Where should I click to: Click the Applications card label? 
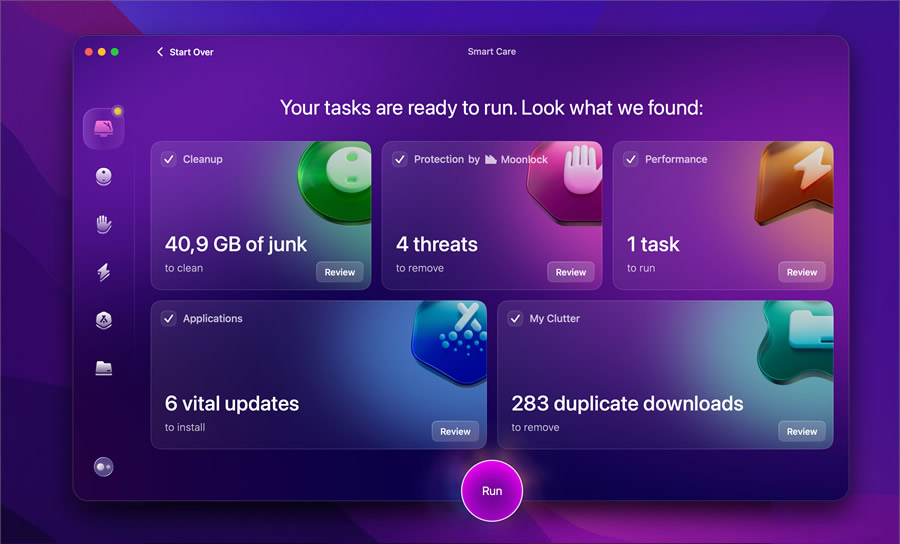click(x=213, y=318)
